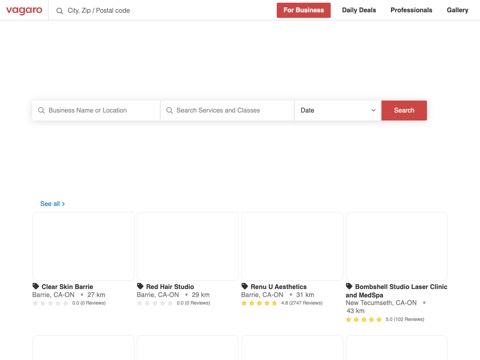Open the Bombshell Studio image card
480x360 pixels.
point(397,246)
